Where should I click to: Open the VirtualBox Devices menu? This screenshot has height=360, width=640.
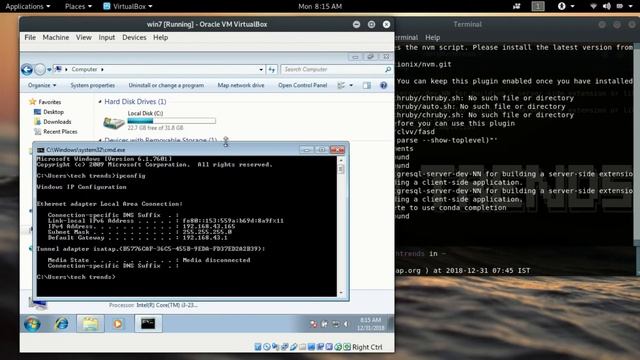[x=134, y=38]
